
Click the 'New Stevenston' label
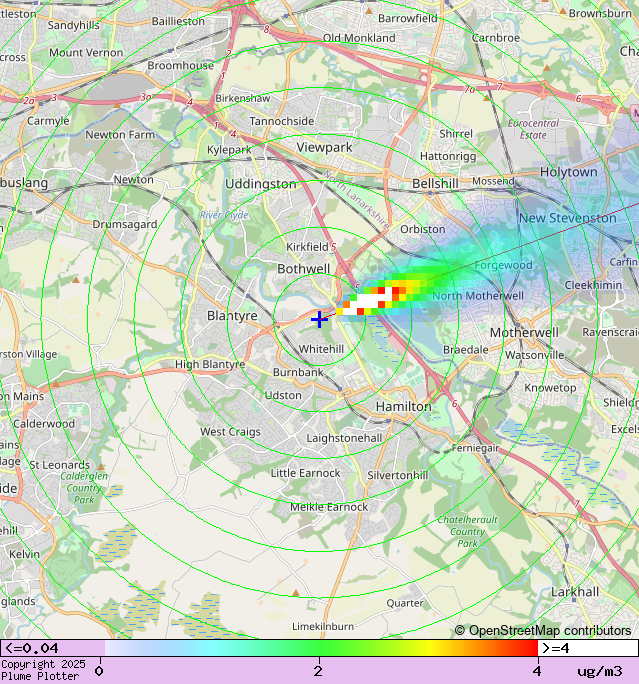(x=567, y=218)
